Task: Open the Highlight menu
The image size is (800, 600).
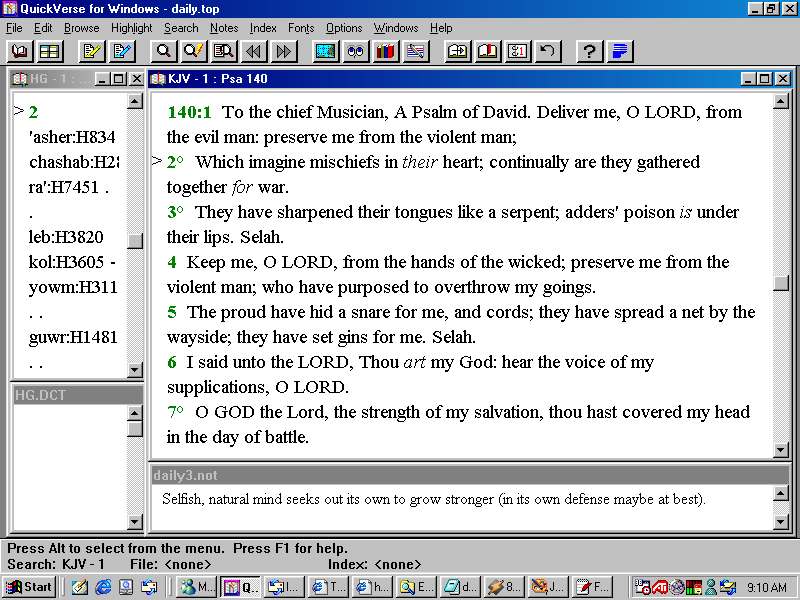Action: [132, 28]
